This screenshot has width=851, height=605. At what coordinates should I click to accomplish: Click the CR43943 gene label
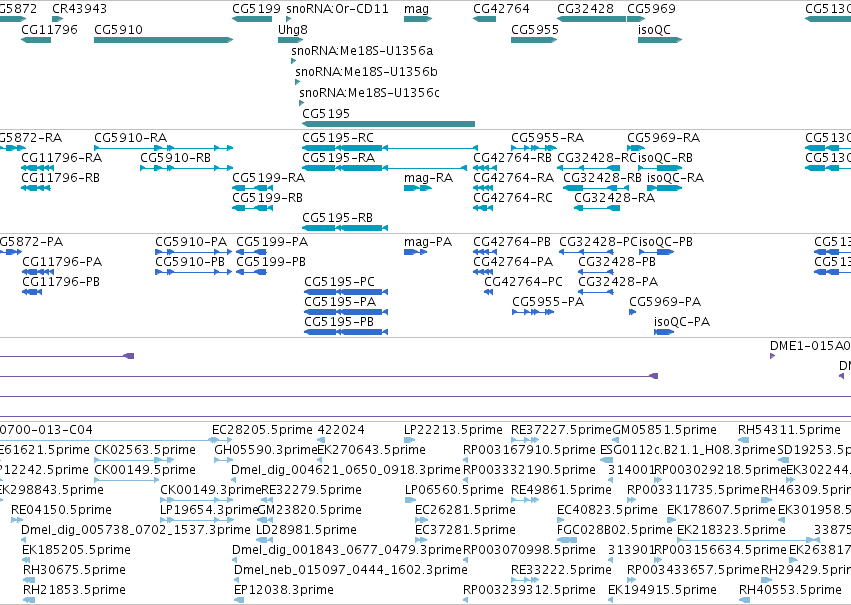click(x=79, y=9)
